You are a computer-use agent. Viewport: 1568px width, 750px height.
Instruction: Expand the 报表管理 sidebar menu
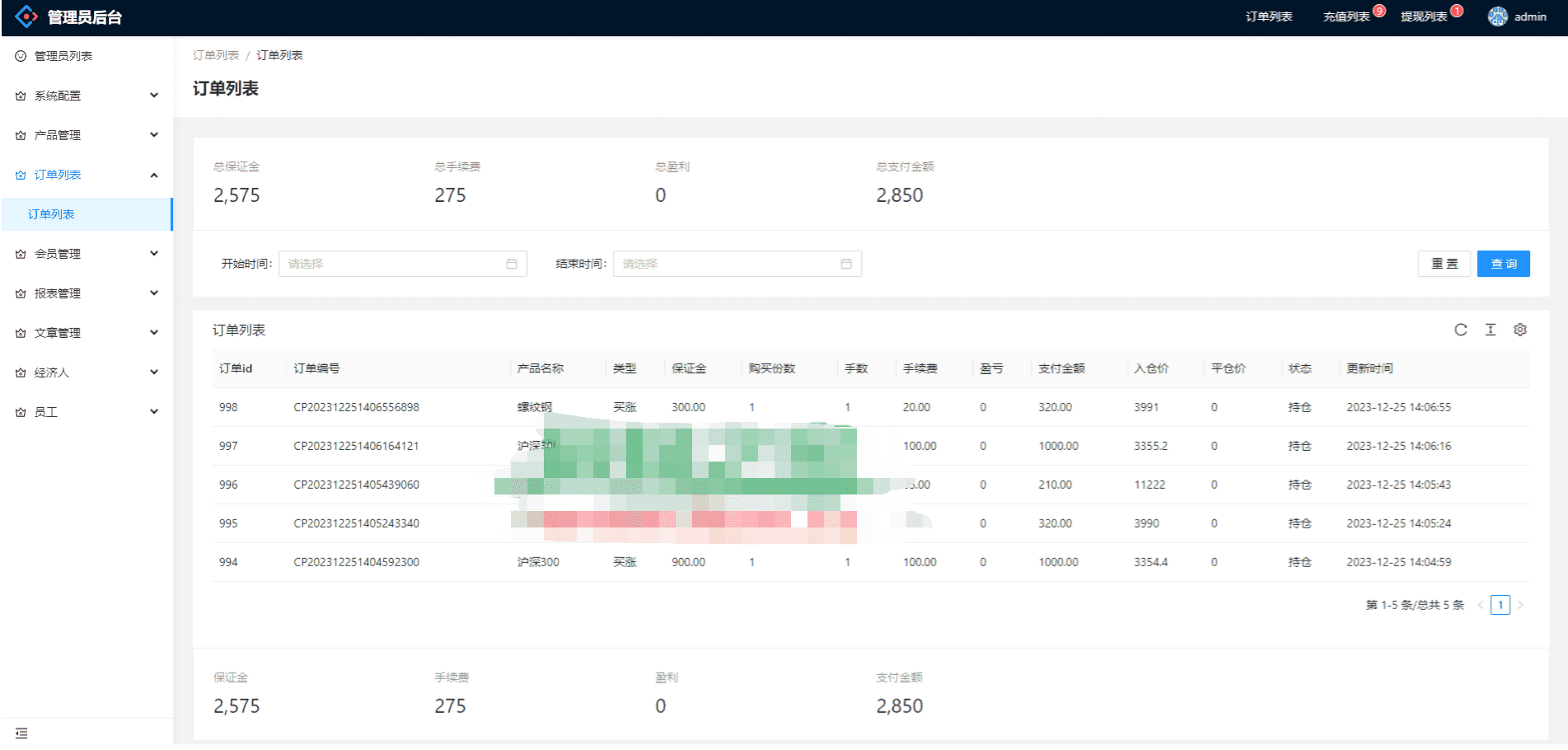click(x=87, y=293)
